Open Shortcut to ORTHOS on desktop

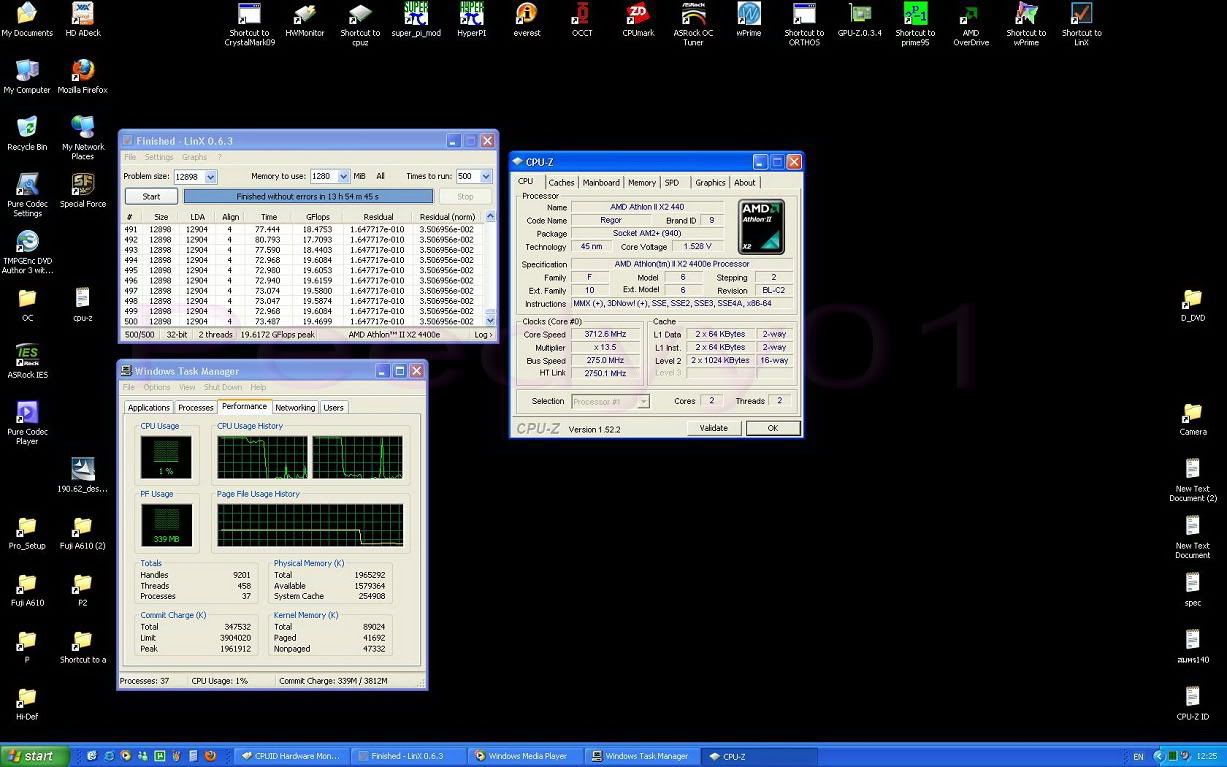pyautogui.click(x=804, y=25)
